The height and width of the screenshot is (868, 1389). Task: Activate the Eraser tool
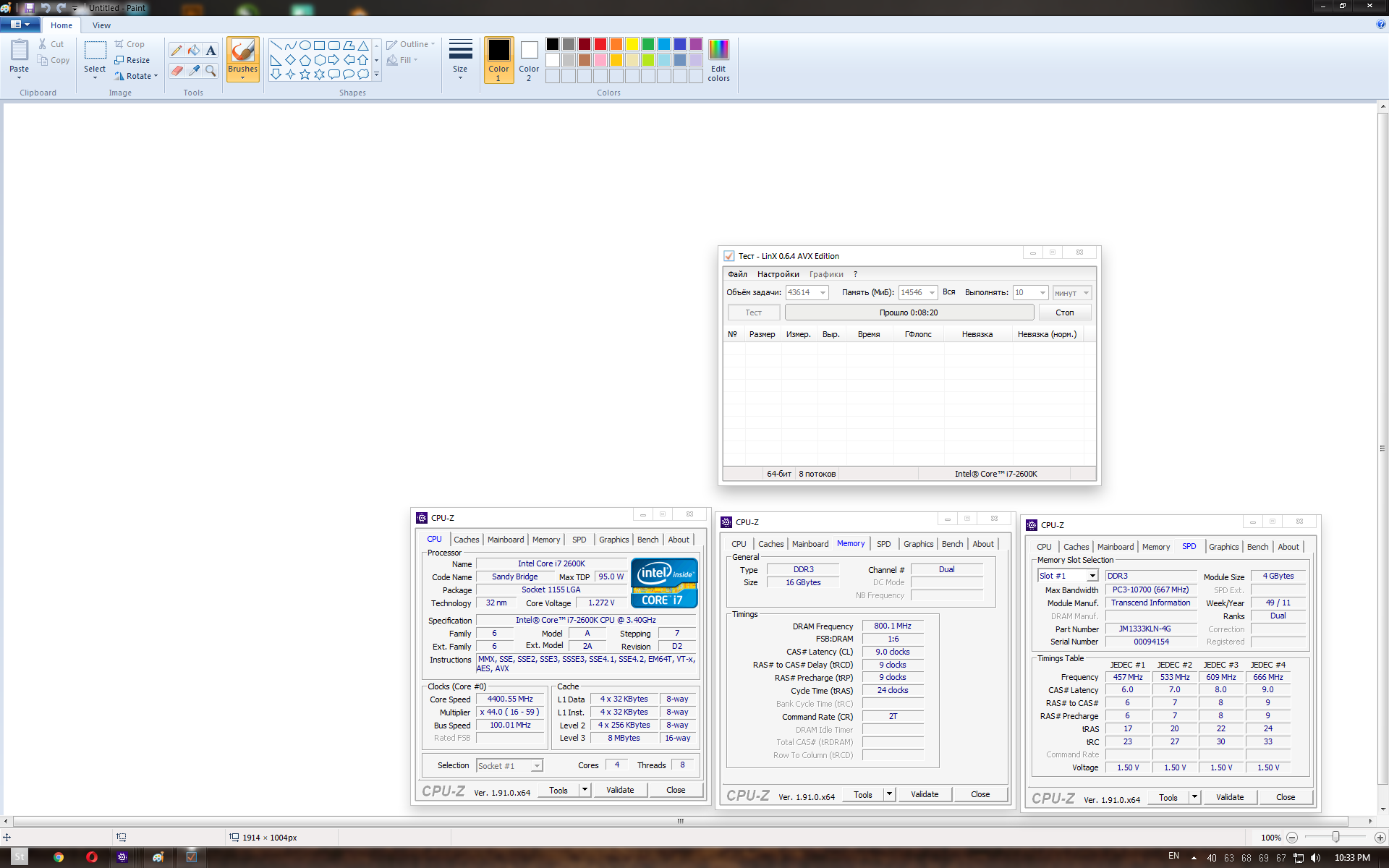click(x=177, y=70)
